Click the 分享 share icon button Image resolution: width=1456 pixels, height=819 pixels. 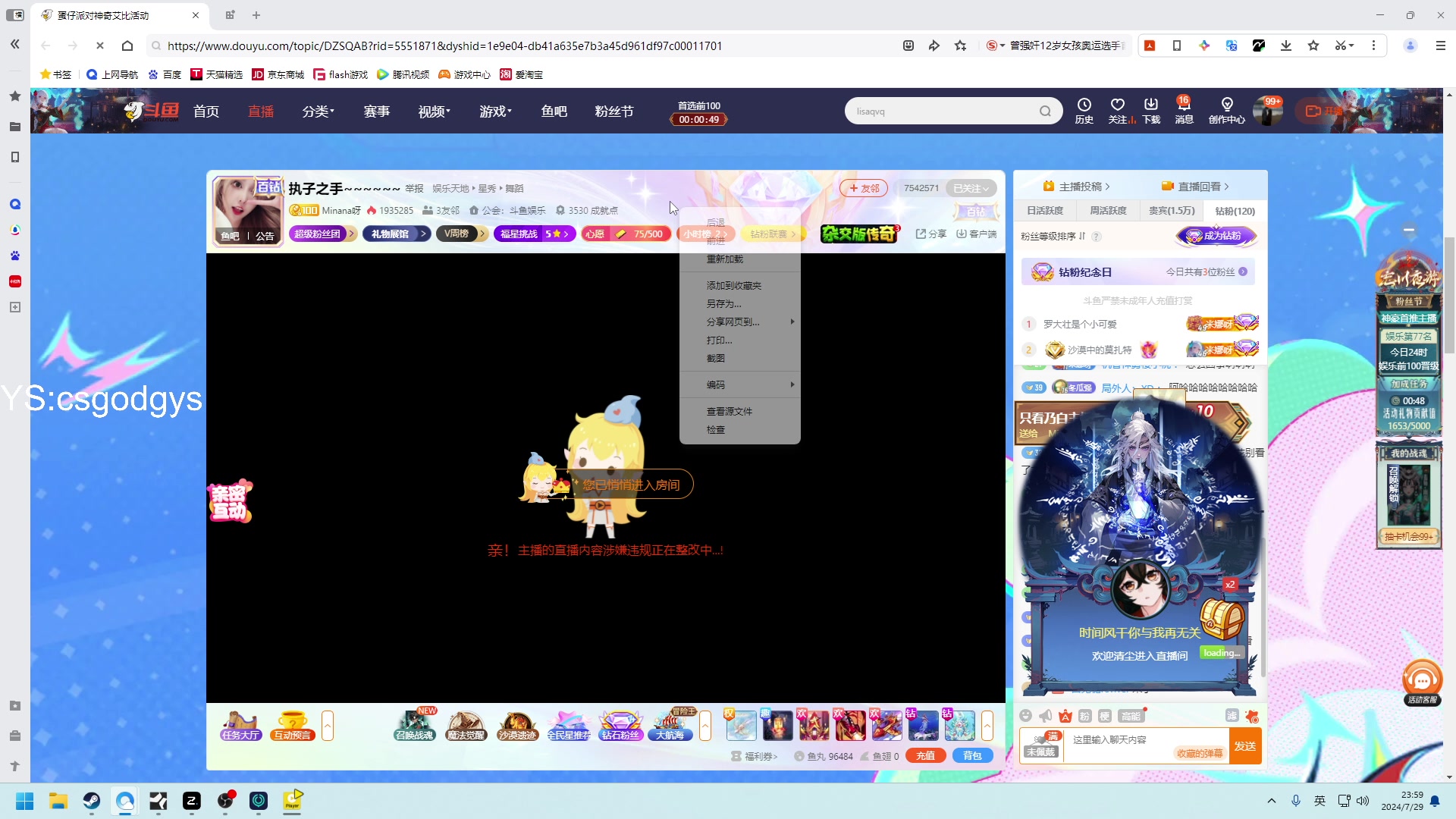click(x=931, y=234)
